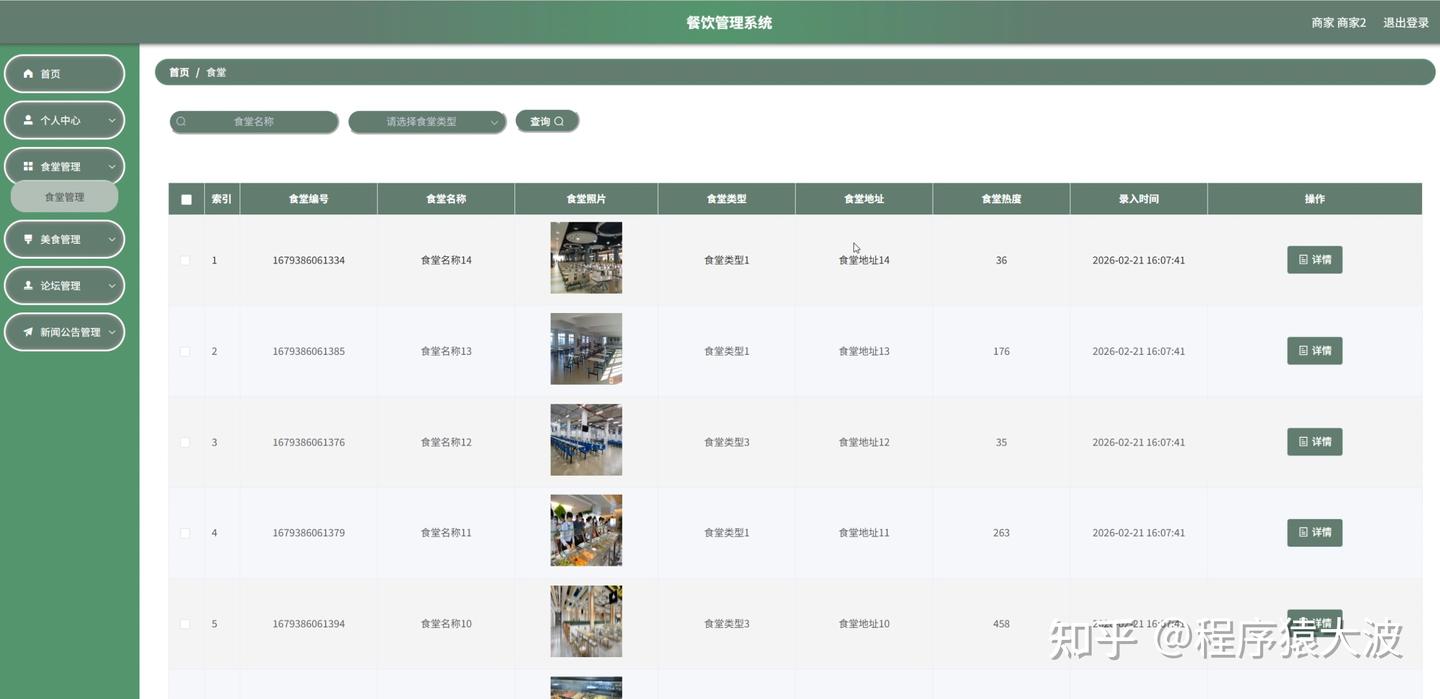Click 退出登录 in the top bar
This screenshot has width=1440, height=699.
1406,23
